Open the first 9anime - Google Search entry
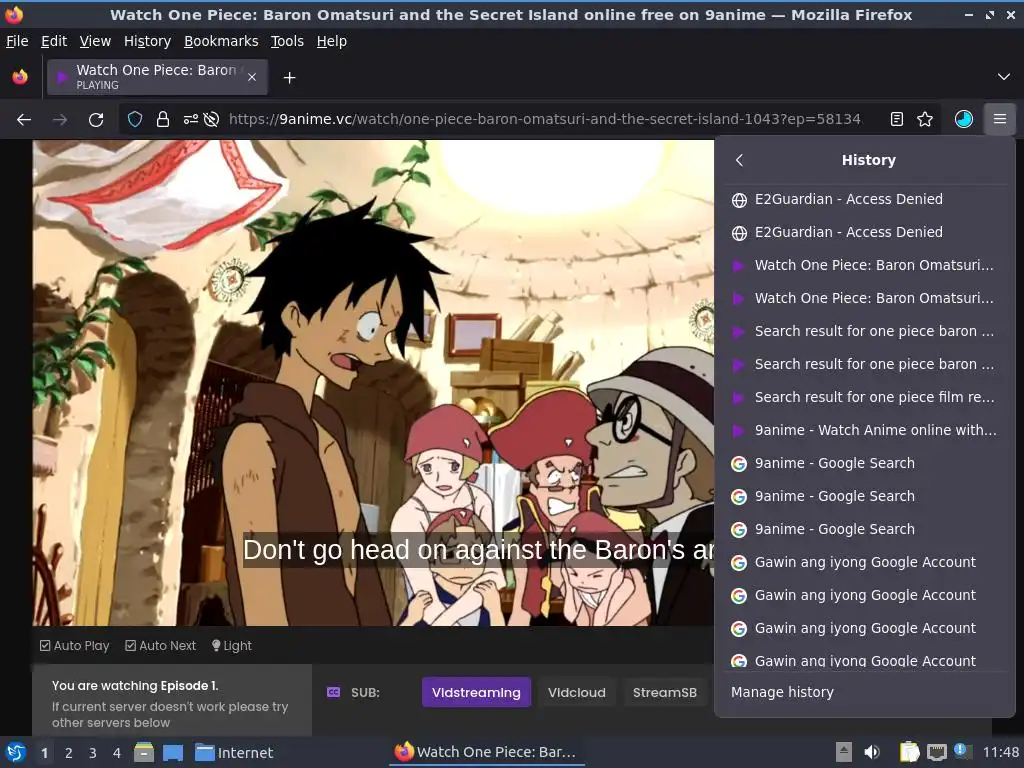Image resolution: width=1024 pixels, height=768 pixels. pos(865,463)
